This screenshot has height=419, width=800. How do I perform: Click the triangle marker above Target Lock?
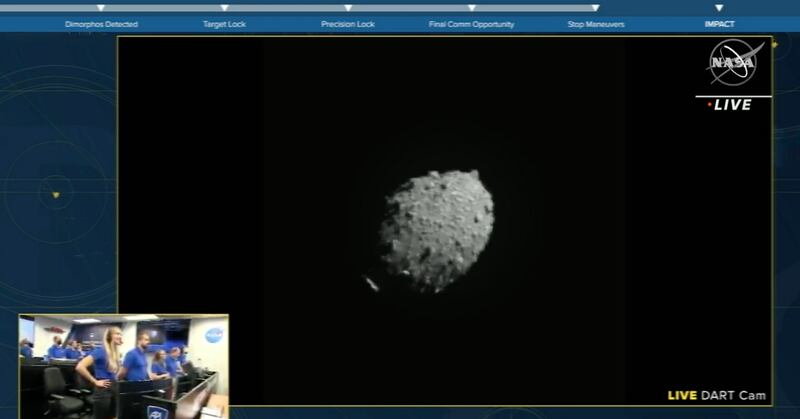coord(224,8)
